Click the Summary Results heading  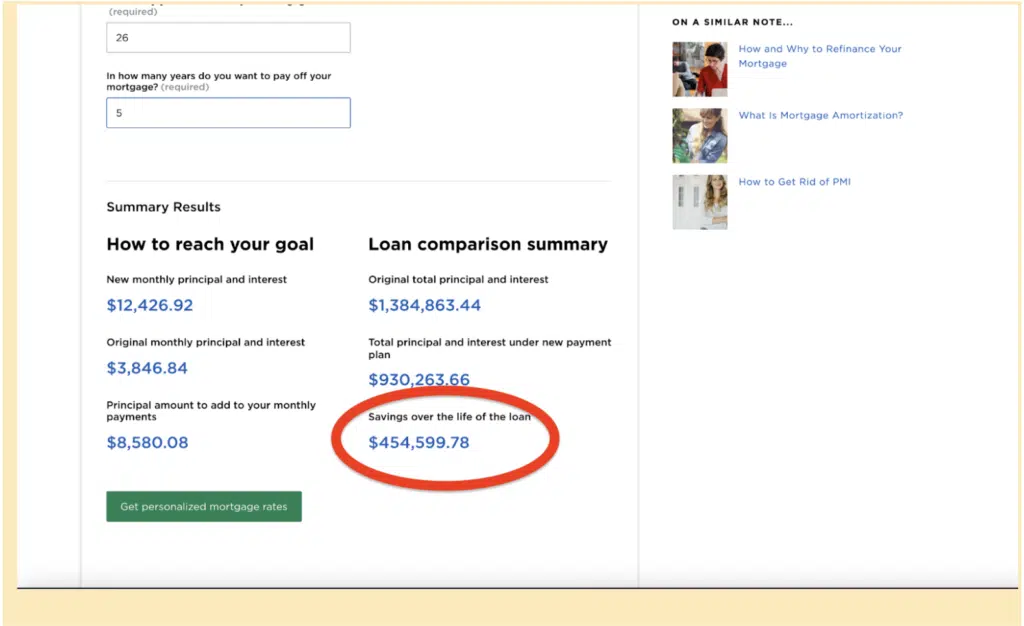point(163,207)
